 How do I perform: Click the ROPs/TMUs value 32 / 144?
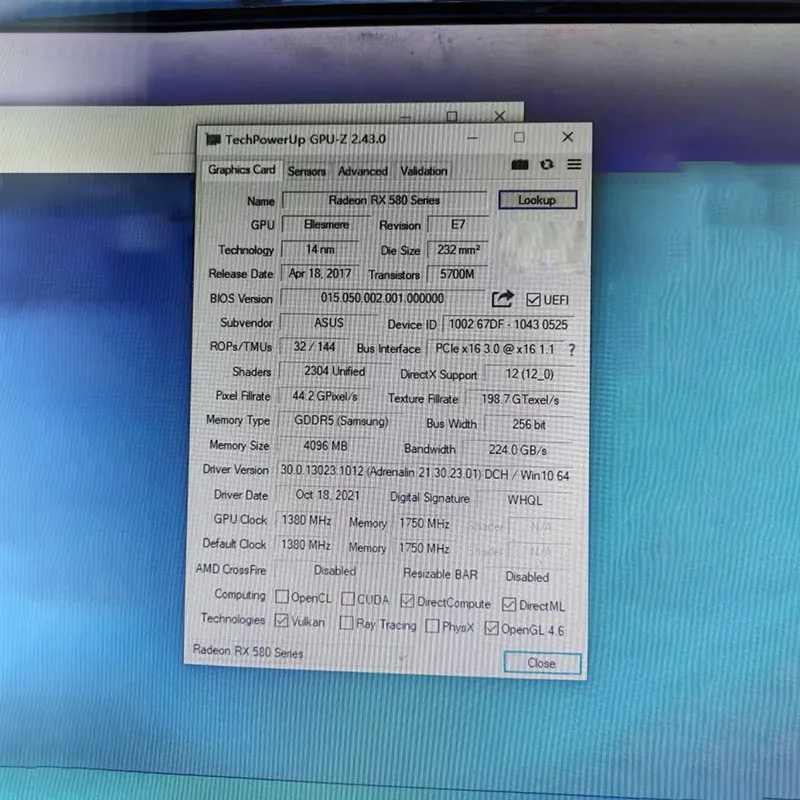pos(314,347)
